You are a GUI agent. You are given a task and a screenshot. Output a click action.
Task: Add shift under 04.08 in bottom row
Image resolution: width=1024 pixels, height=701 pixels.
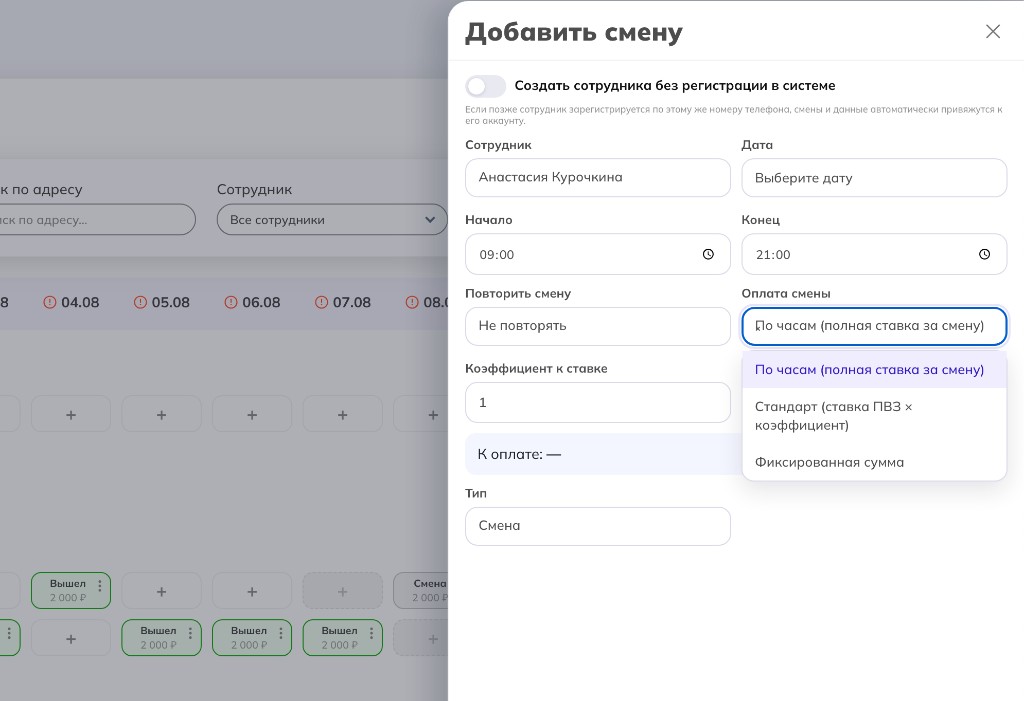click(x=71, y=638)
